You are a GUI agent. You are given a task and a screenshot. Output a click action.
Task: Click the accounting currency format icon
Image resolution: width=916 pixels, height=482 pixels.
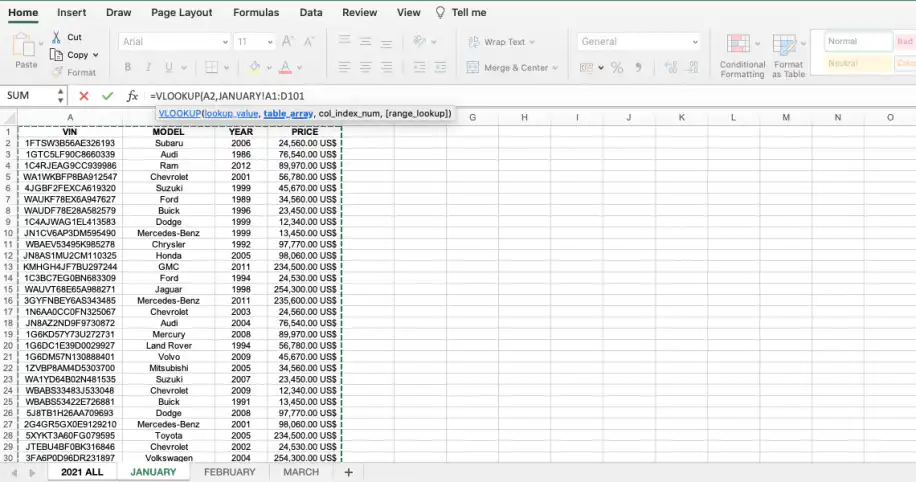(586, 68)
